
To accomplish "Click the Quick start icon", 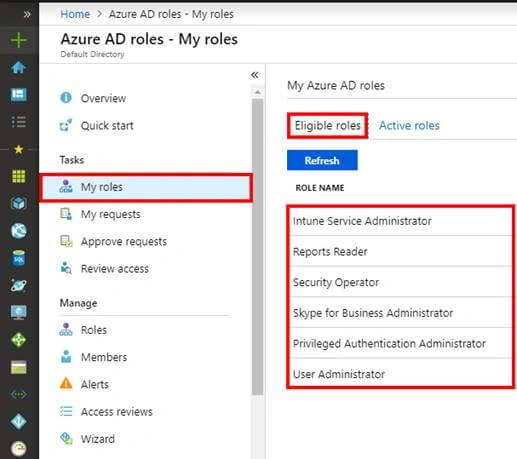I will pos(66,125).
